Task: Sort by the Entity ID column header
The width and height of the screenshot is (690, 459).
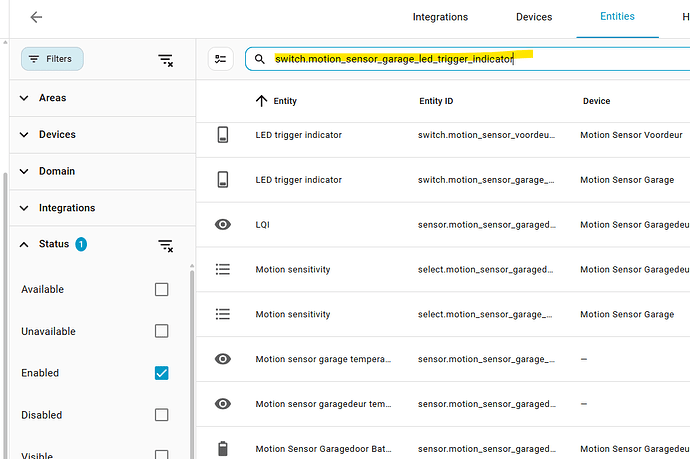Action: (436, 101)
